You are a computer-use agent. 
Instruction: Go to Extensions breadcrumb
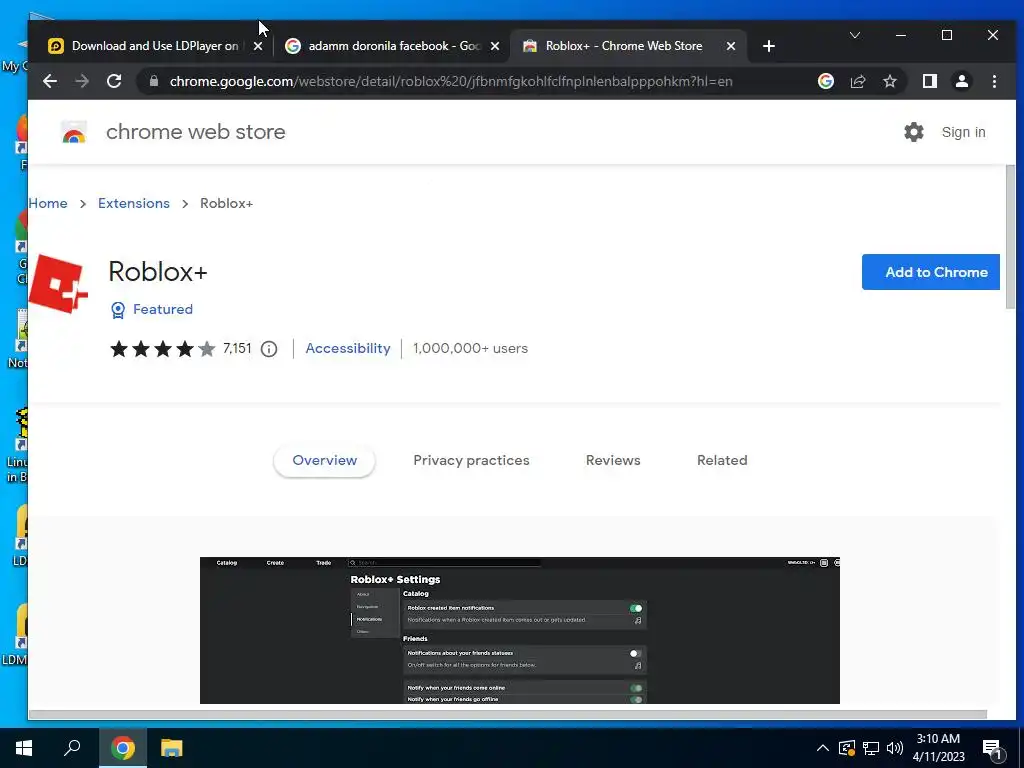[134, 203]
